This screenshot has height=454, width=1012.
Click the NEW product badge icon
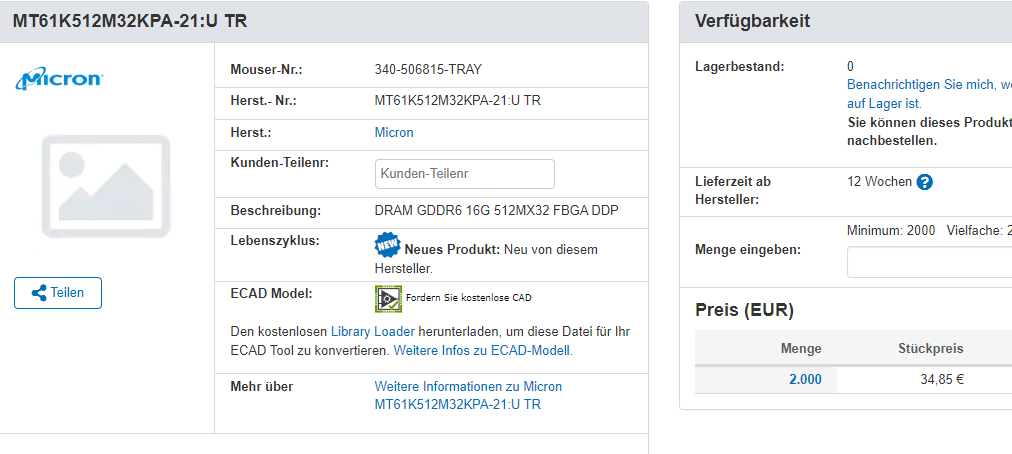tap(387, 245)
